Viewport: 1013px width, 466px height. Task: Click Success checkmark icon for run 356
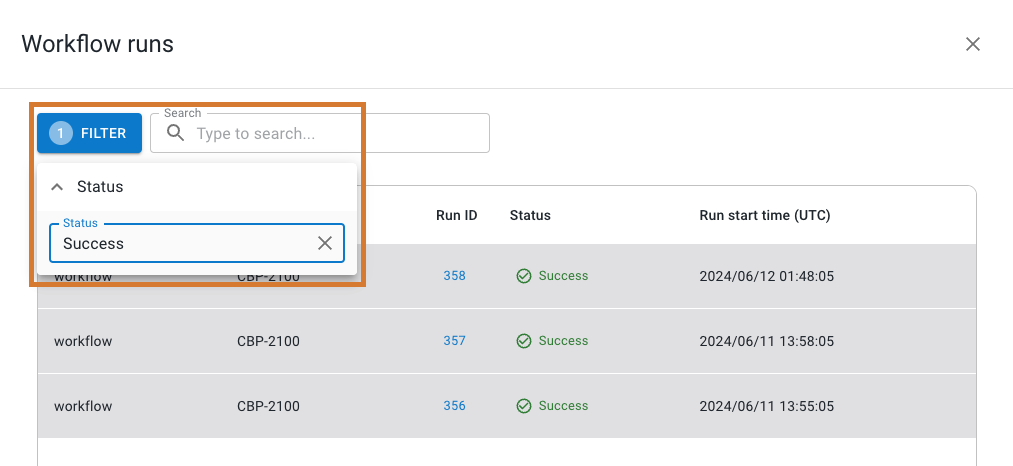pyautogui.click(x=523, y=406)
